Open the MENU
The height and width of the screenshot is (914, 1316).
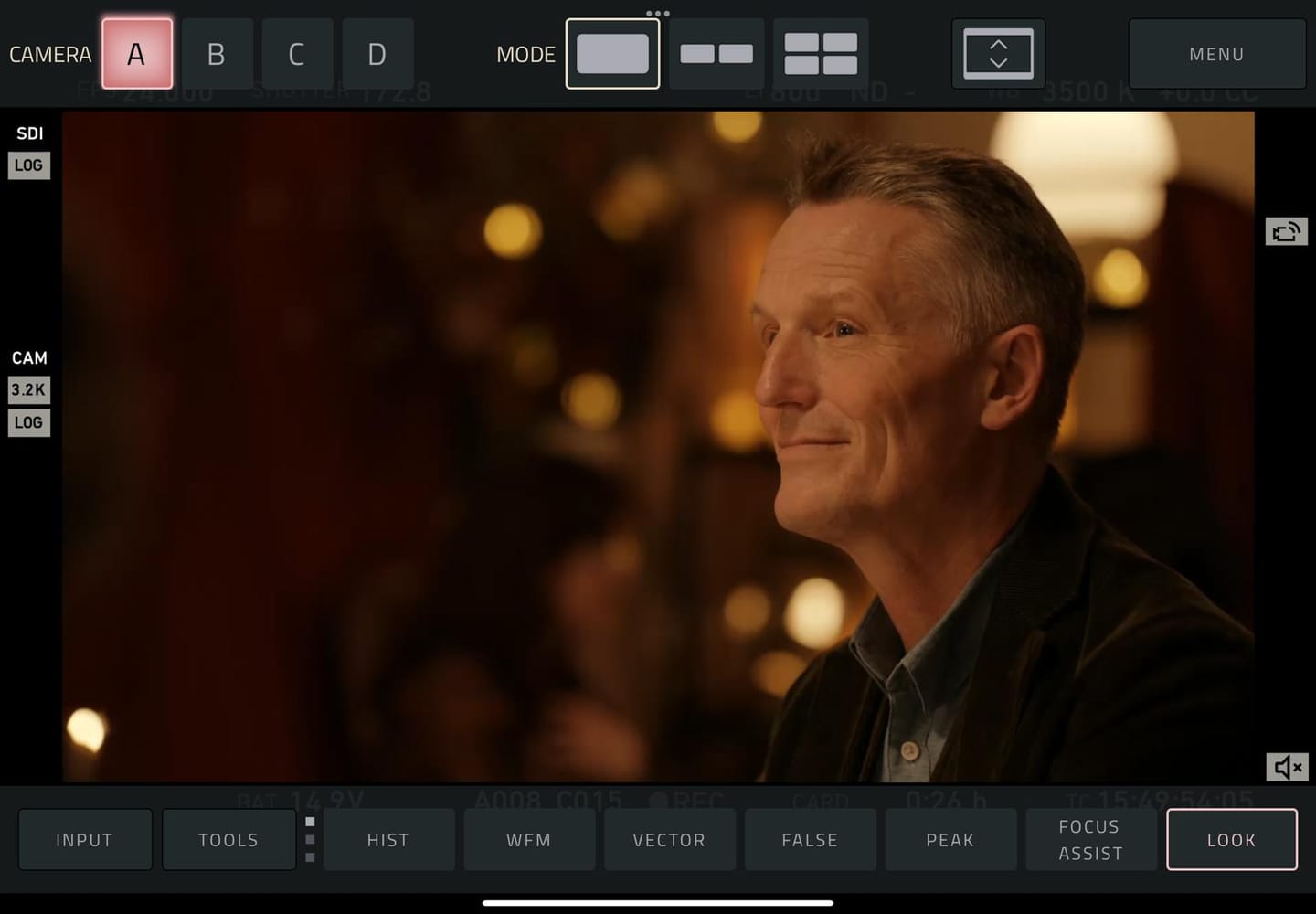pos(1216,54)
